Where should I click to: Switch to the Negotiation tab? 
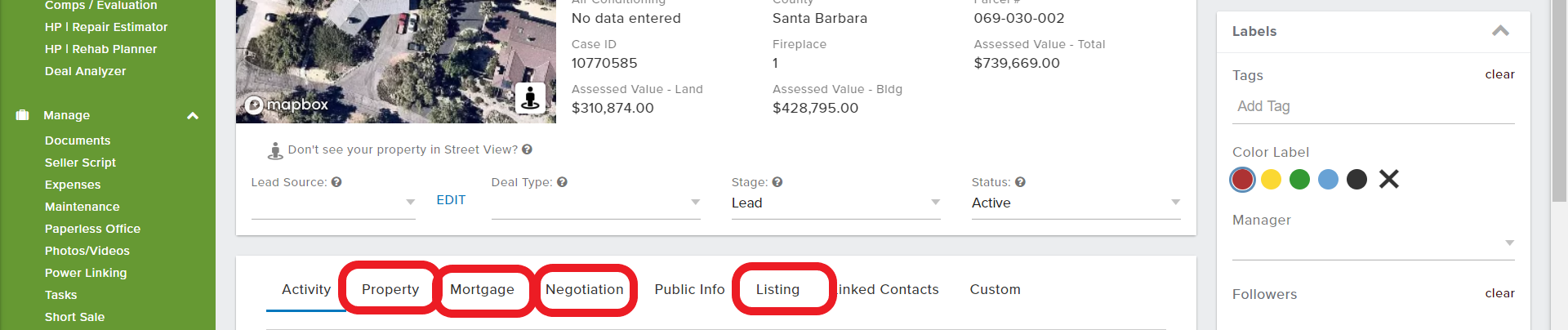coord(584,289)
